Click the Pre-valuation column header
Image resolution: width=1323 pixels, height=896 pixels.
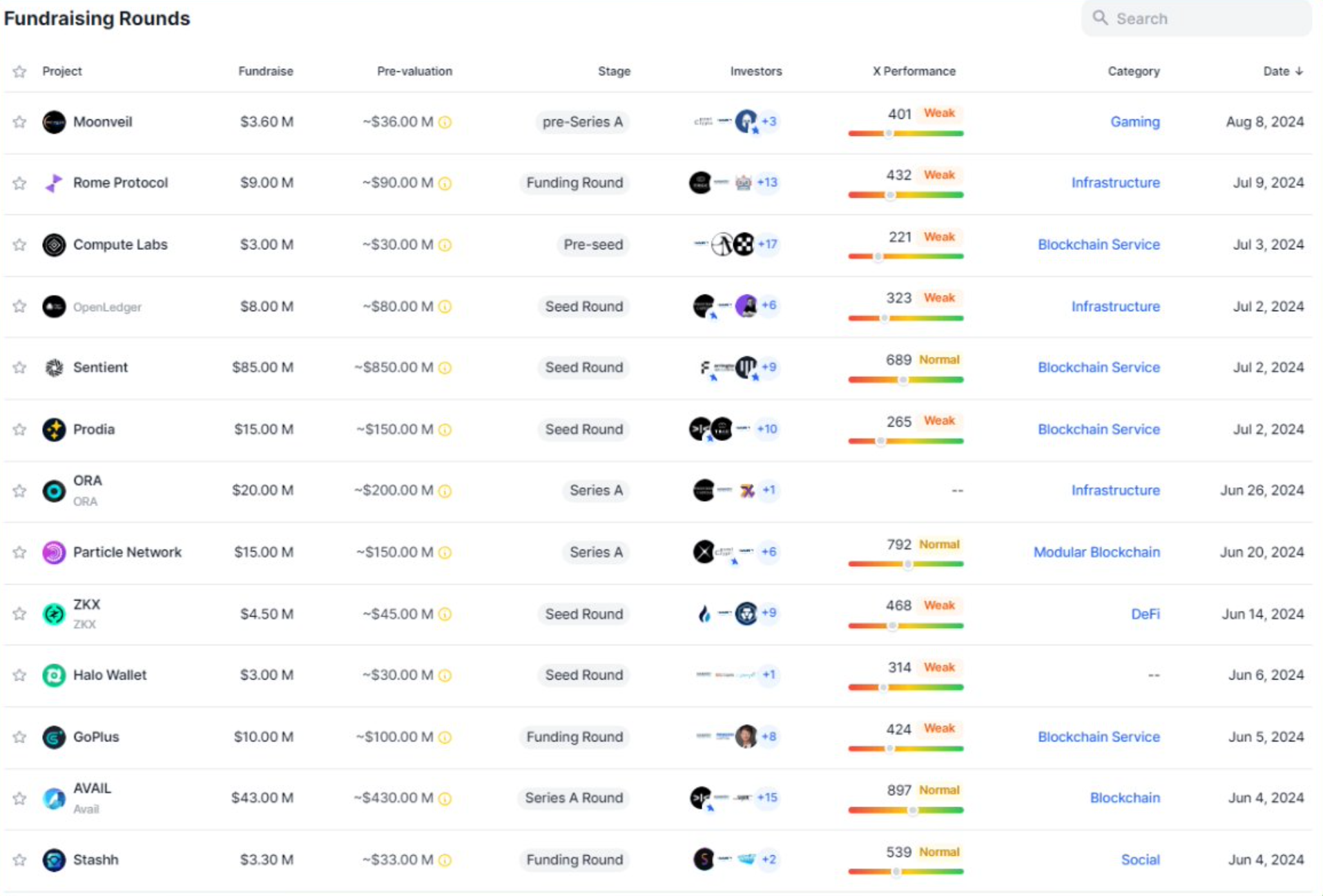pyautogui.click(x=414, y=71)
